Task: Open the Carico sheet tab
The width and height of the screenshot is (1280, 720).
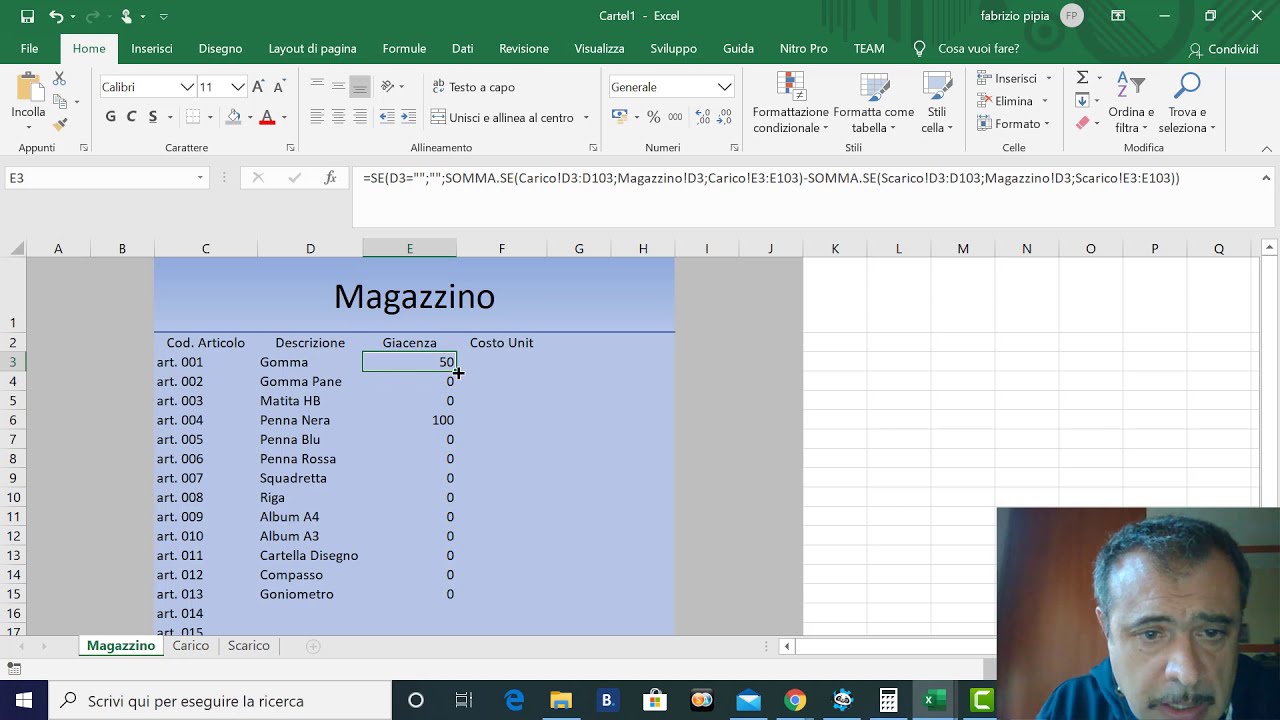Action: pyautogui.click(x=190, y=646)
